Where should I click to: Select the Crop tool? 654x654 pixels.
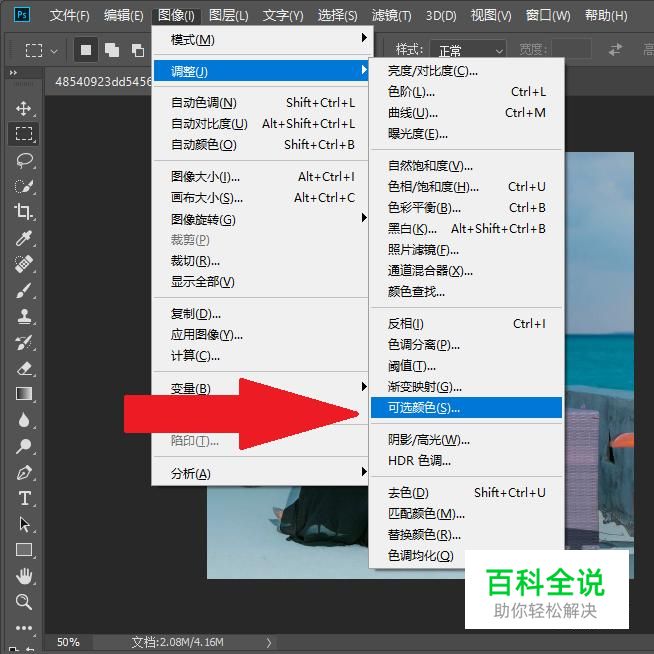coord(23,212)
